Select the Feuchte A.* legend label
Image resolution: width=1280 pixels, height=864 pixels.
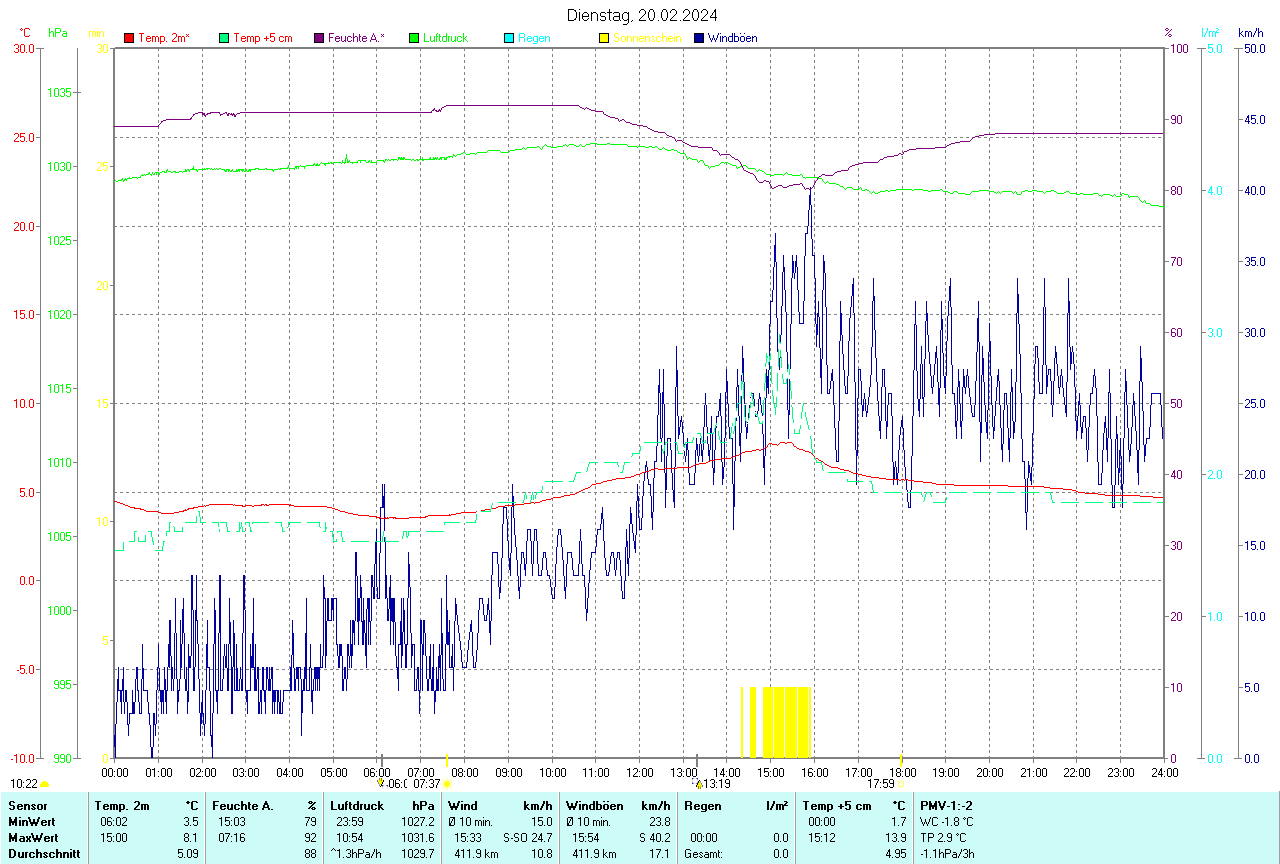pyautogui.click(x=356, y=38)
